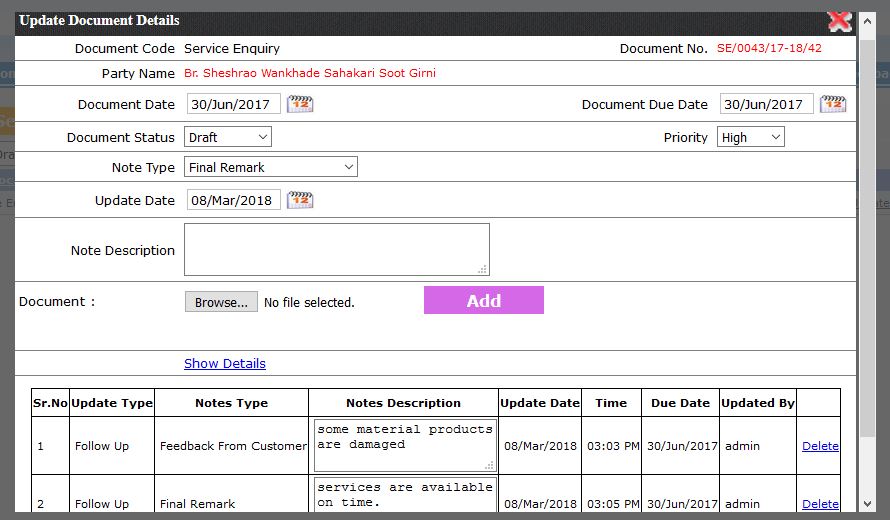Focus the Document Date input field

coord(234,104)
